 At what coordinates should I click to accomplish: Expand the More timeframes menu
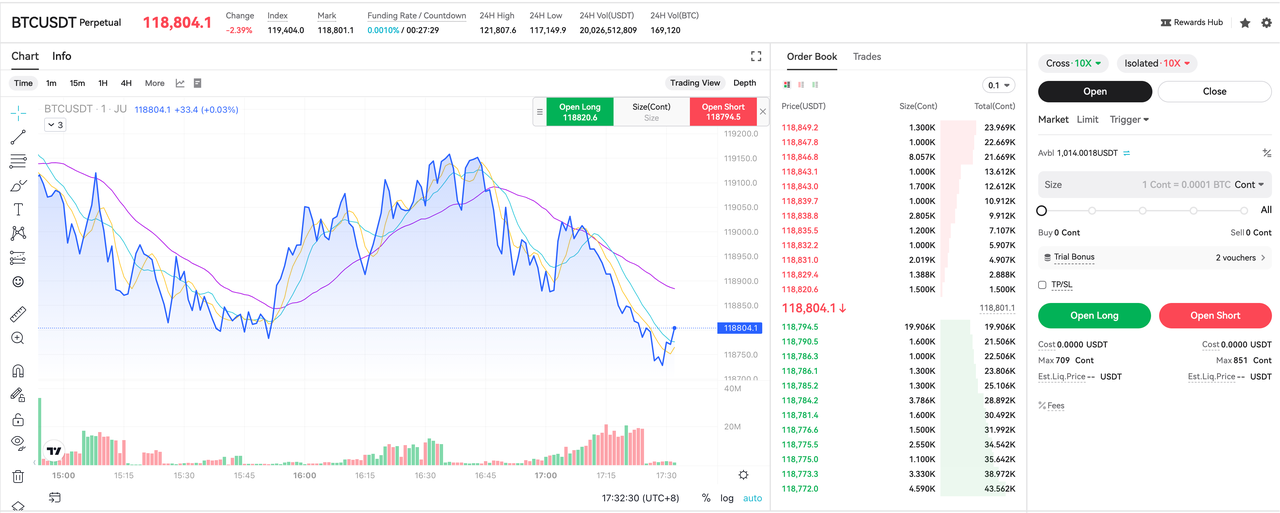tap(154, 83)
